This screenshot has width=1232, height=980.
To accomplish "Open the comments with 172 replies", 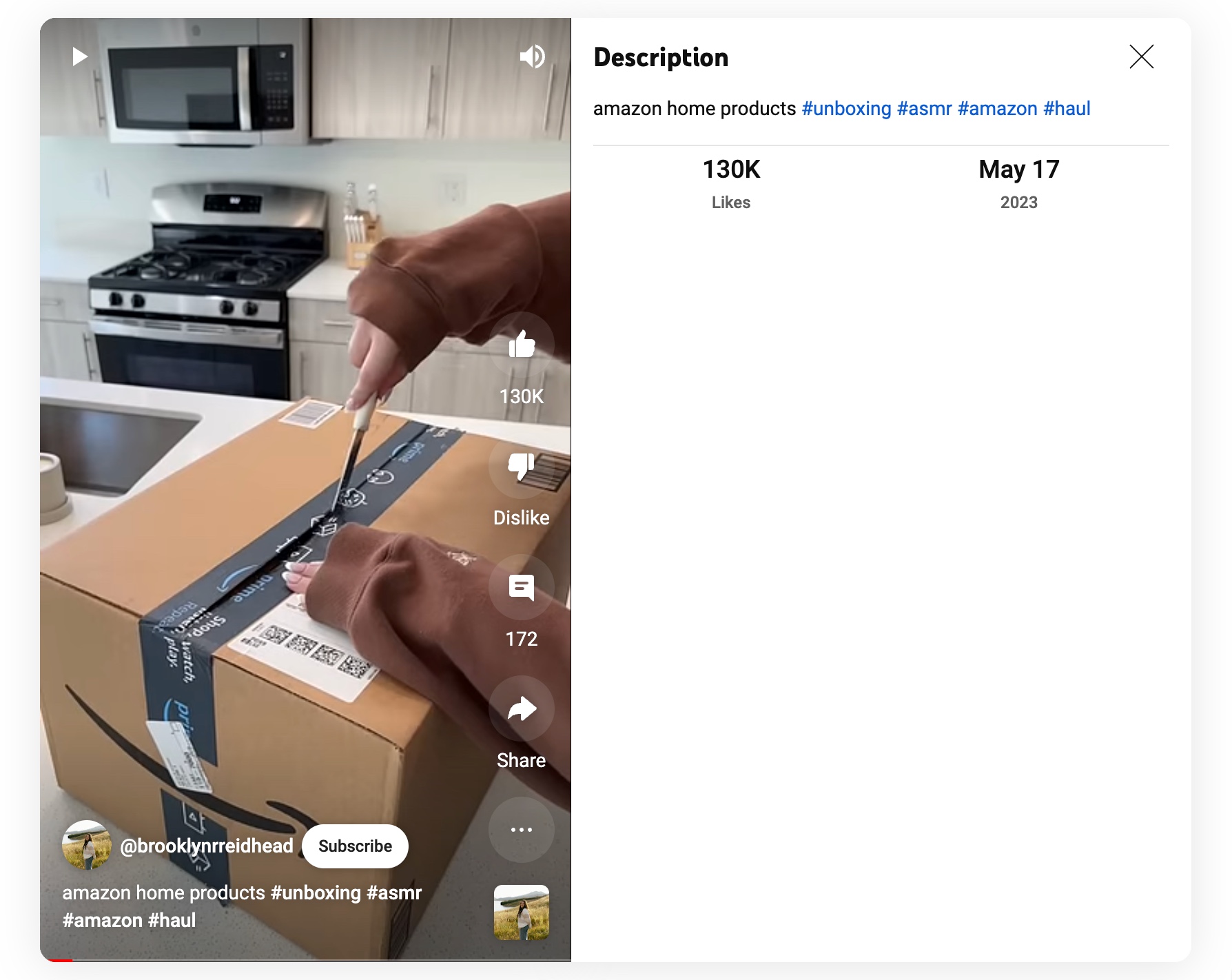I will tap(522, 587).
